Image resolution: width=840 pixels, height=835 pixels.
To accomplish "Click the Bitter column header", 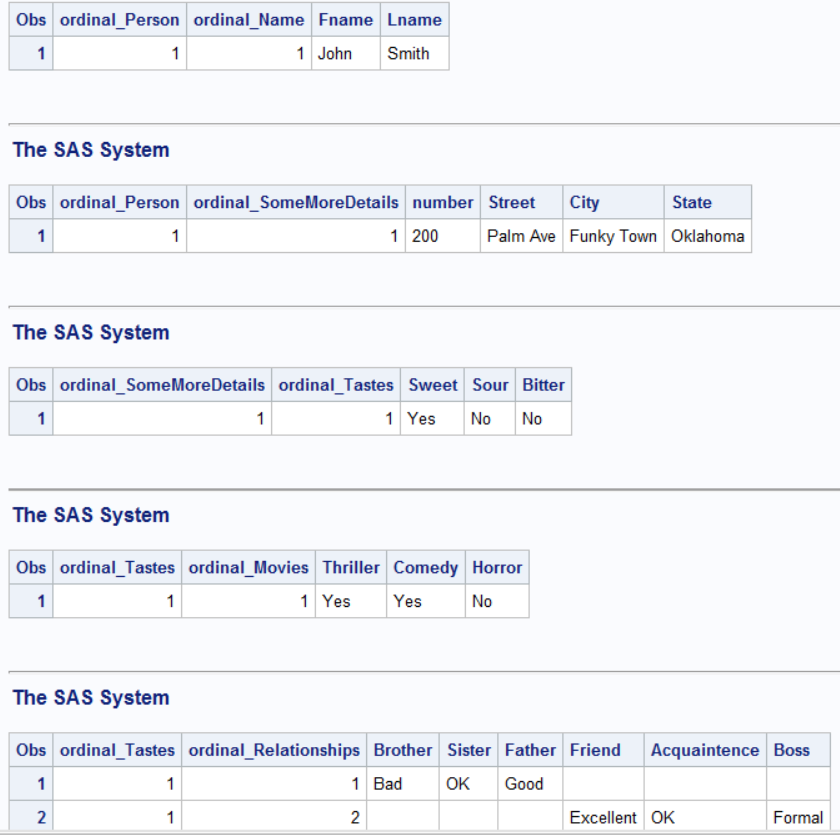I will (543, 385).
